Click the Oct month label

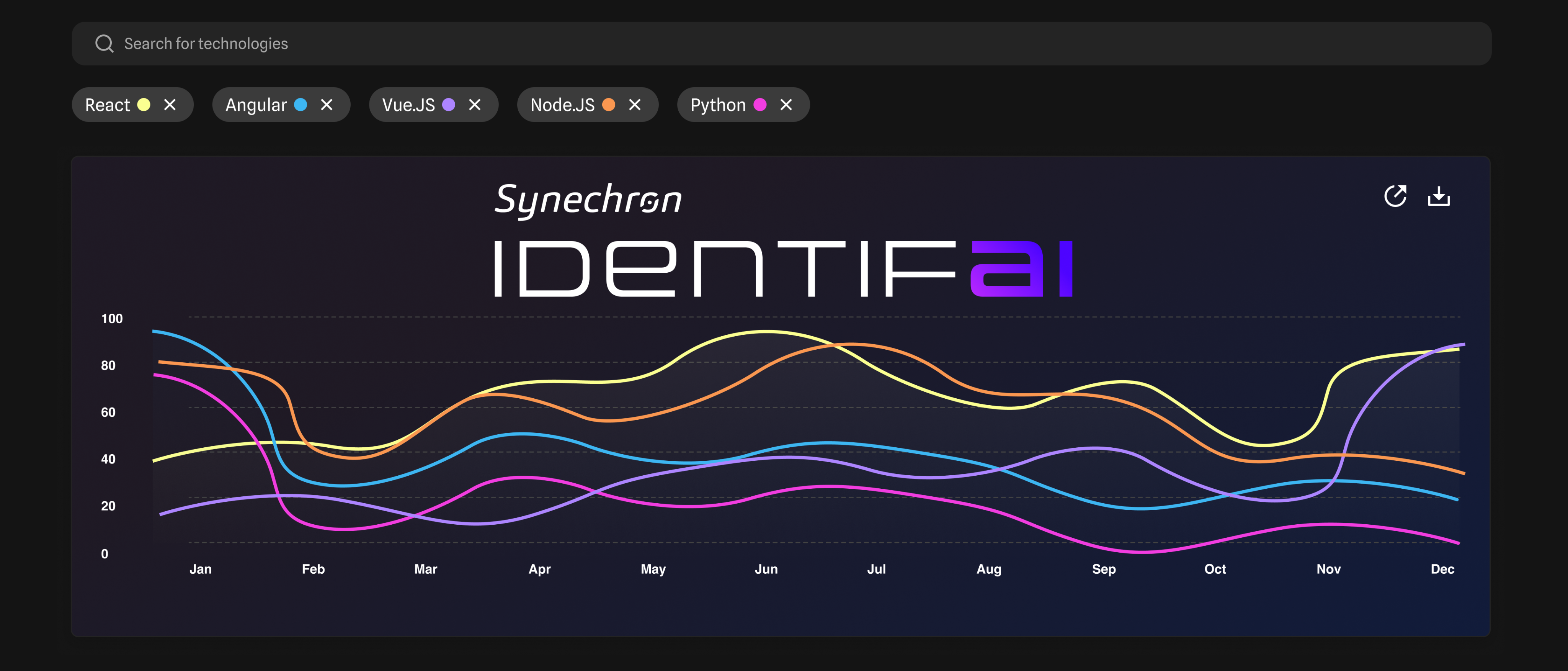[x=1215, y=569]
